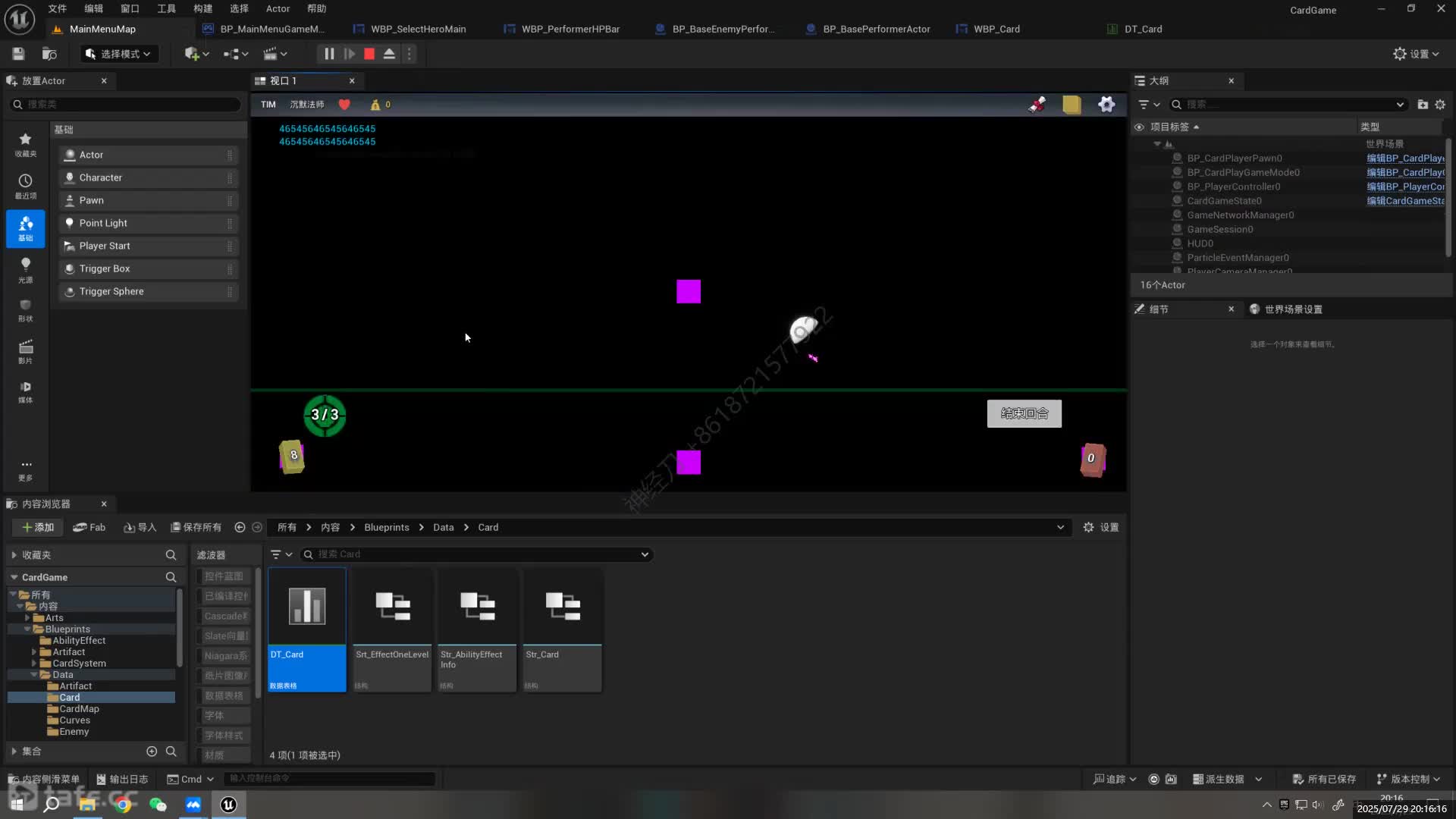Click the save current level icon

click(x=18, y=54)
